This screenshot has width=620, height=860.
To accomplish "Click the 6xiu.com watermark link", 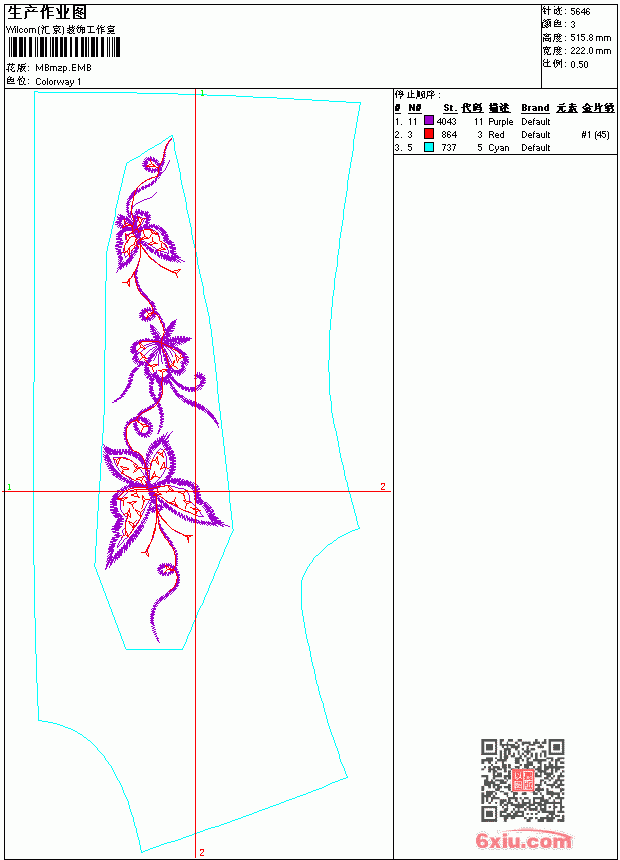I will [x=523, y=840].
